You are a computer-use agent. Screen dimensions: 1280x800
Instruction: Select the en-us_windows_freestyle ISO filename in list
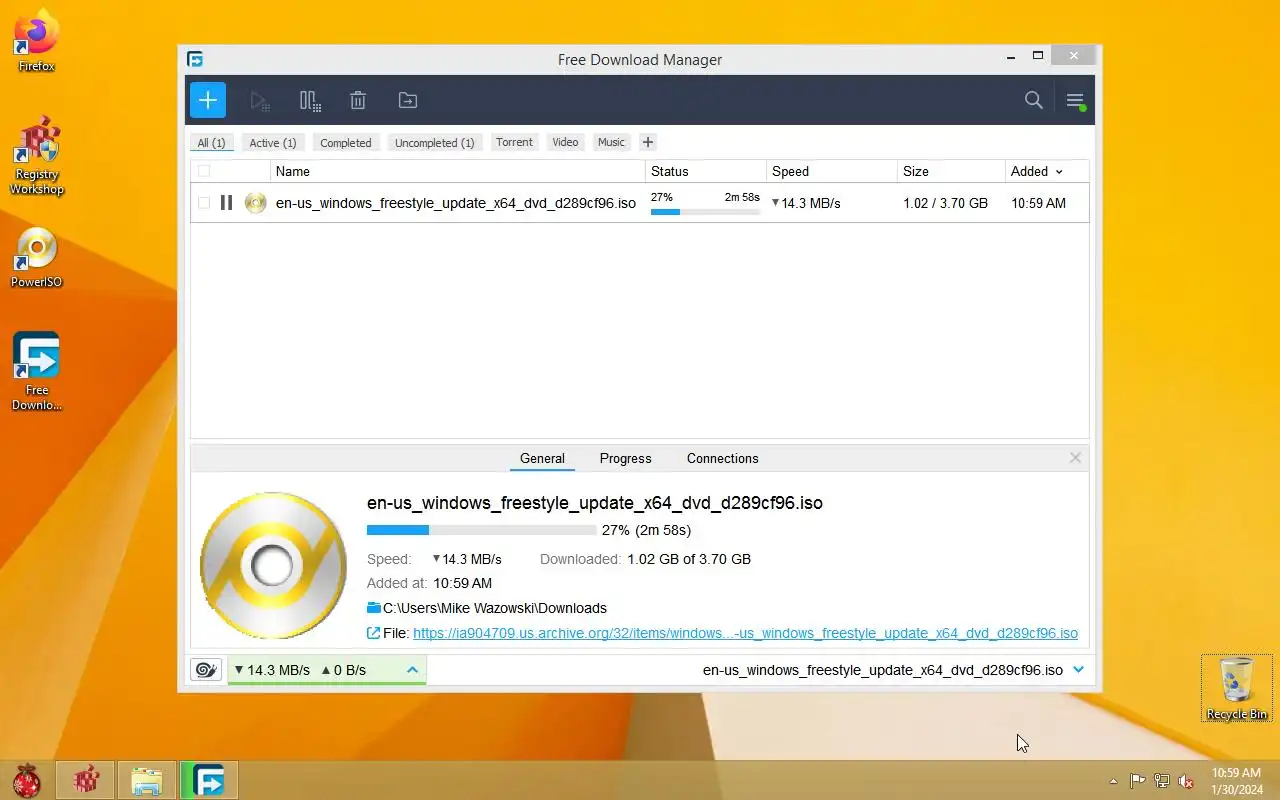[456, 203]
